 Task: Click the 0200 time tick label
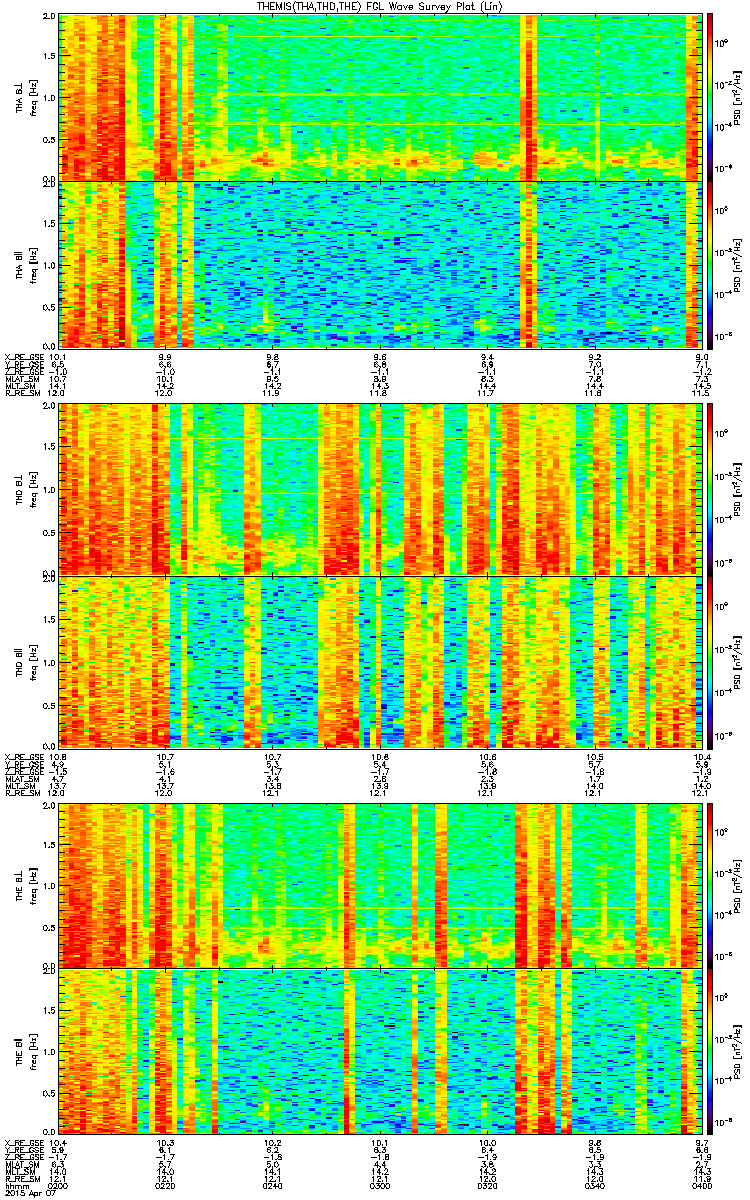pos(59,1185)
